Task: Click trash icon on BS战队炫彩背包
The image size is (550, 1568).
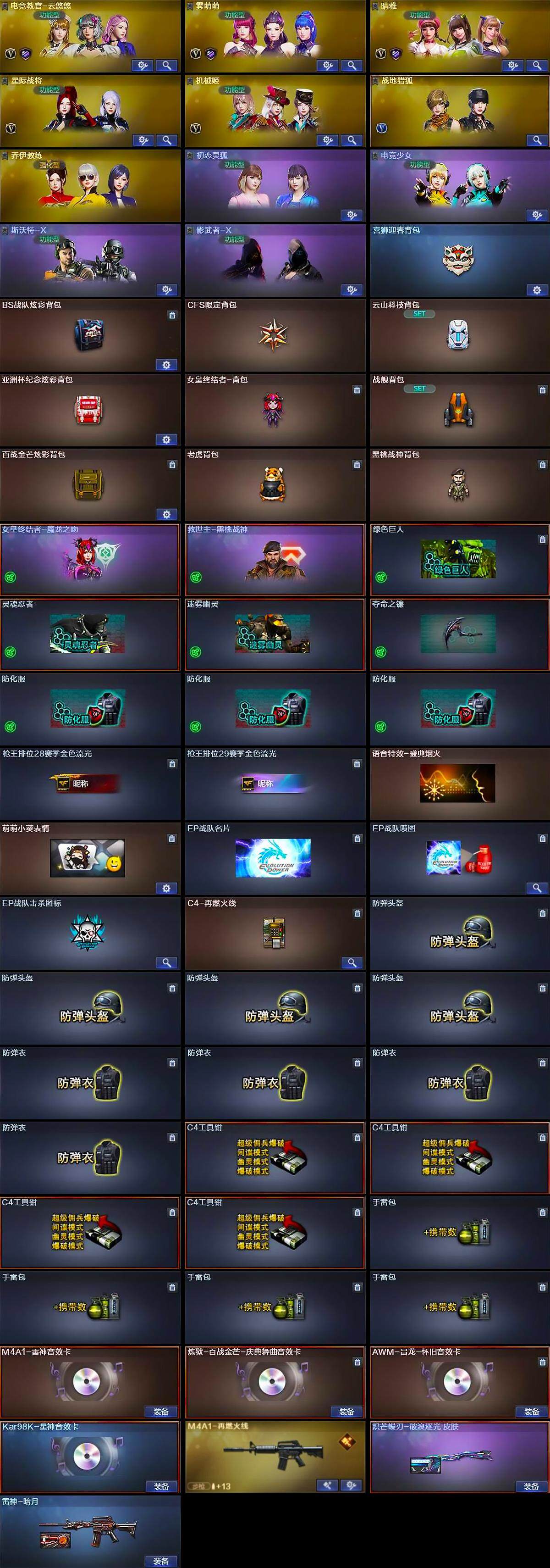Action: tap(172, 315)
